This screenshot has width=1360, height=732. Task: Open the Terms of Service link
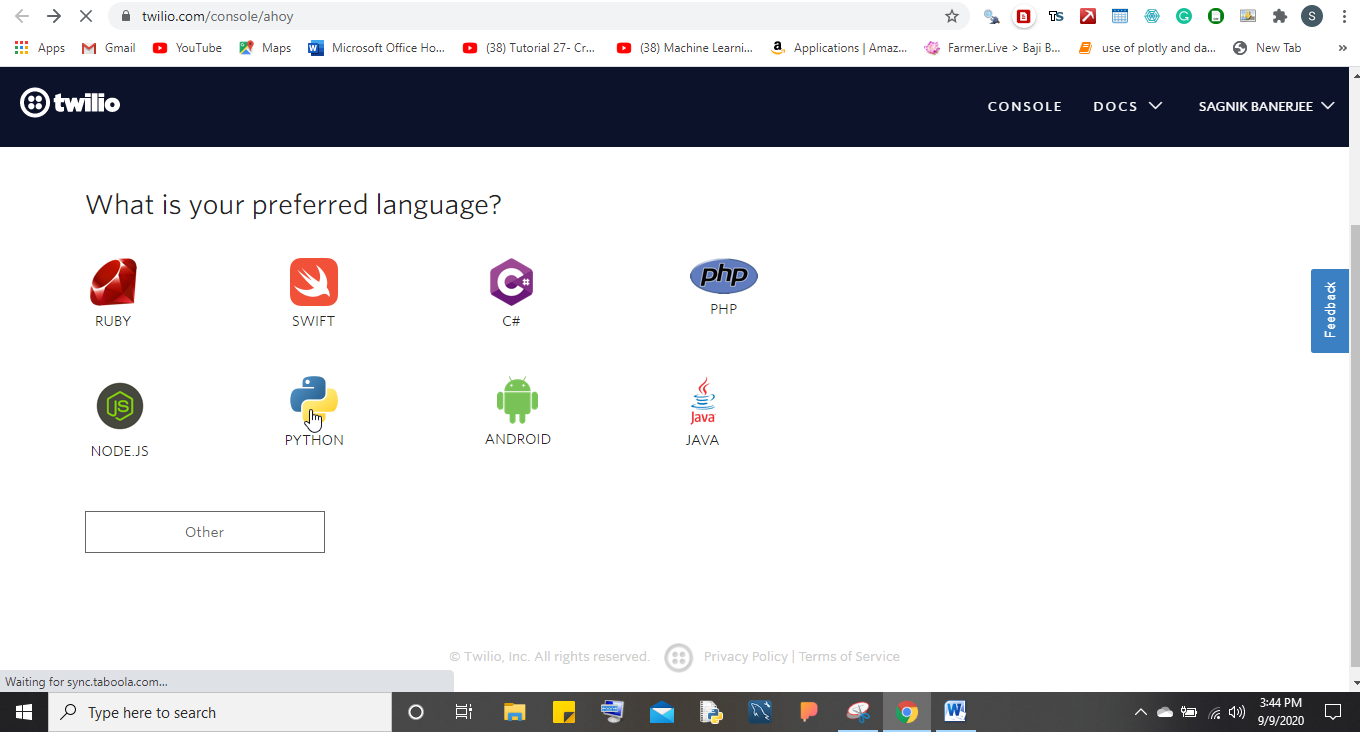pyautogui.click(x=849, y=656)
